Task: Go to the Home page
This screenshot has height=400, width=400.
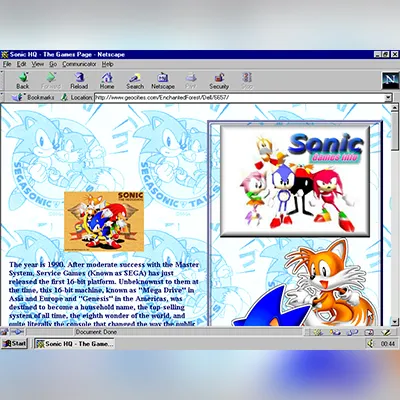Action: click(x=107, y=81)
